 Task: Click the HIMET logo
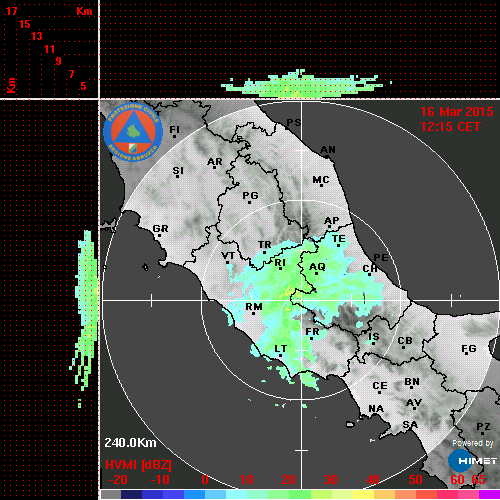(x=472, y=461)
